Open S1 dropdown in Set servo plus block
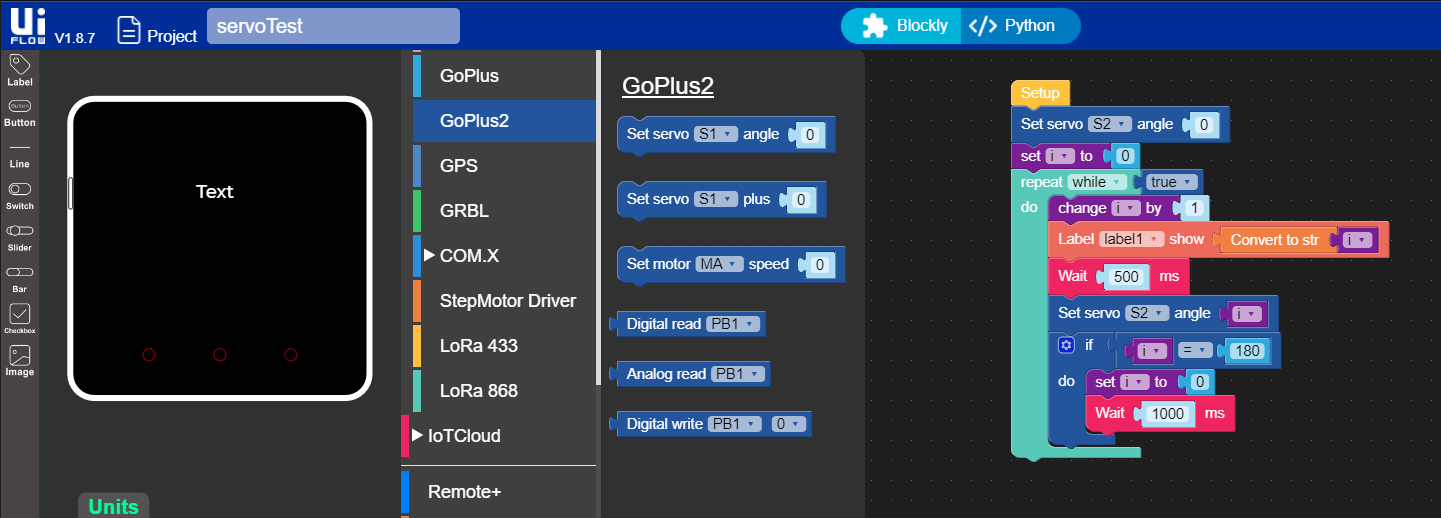 716,199
